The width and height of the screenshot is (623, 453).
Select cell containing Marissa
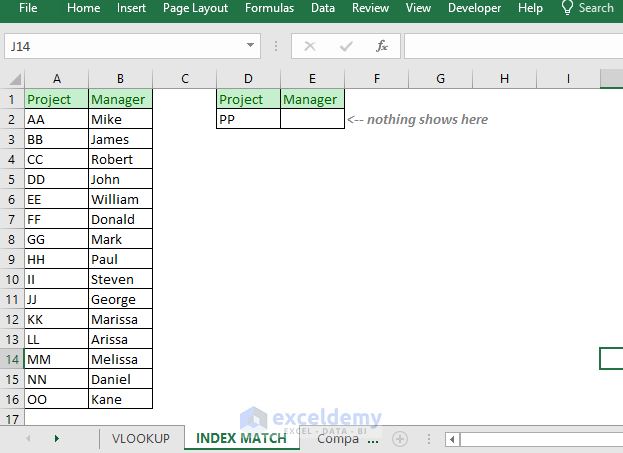pos(120,319)
